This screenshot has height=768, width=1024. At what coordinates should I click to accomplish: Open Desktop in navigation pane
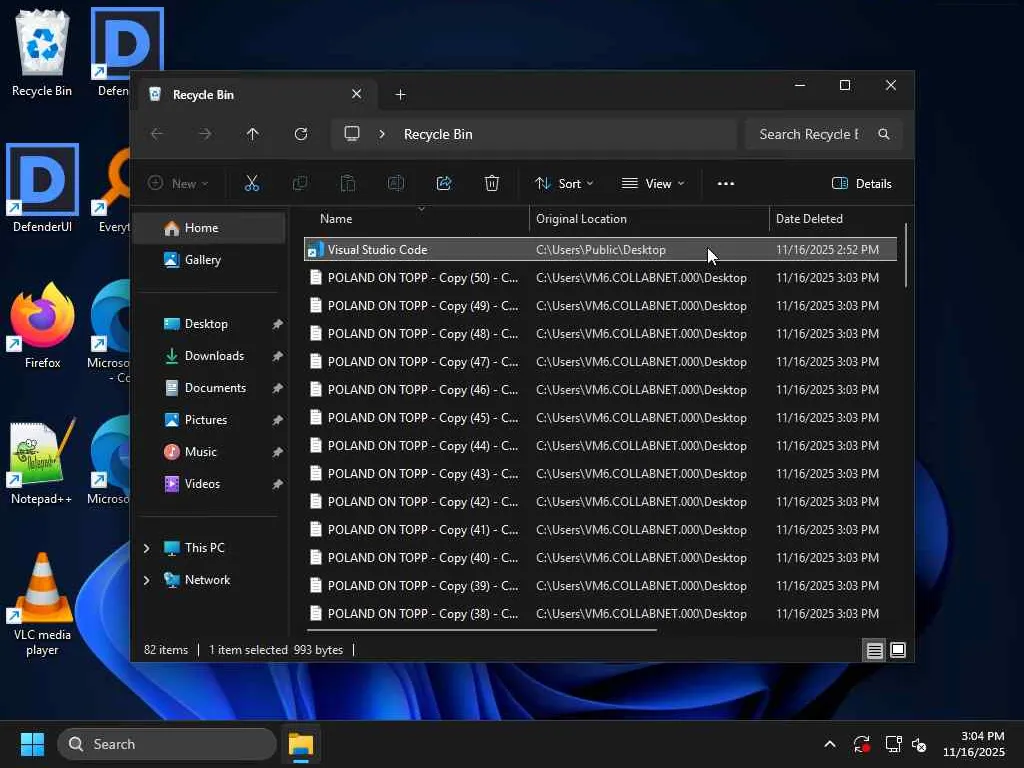tap(210, 324)
